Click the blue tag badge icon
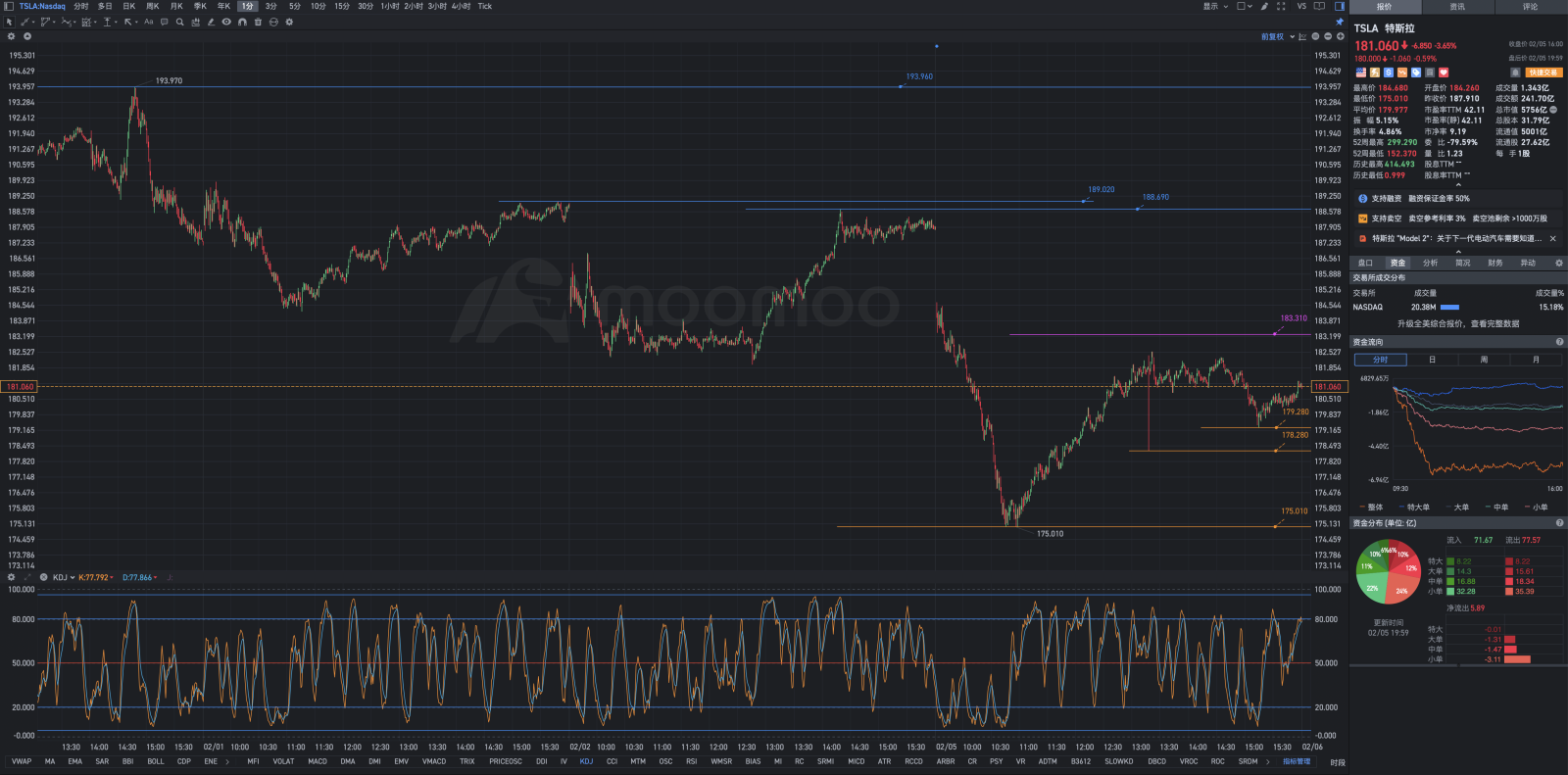Image resolution: width=1568 pixels, height=775 pixels. [1416, 73]
